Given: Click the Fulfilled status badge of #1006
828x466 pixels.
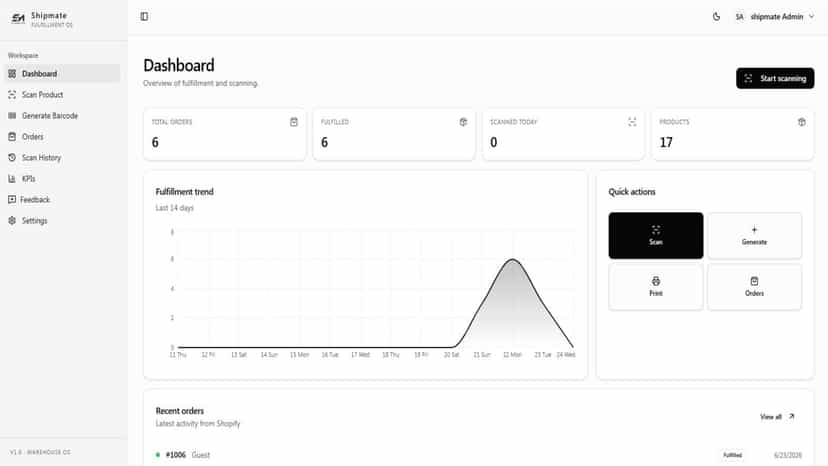Looking at the screenshot, I should (x=732, y=455).
